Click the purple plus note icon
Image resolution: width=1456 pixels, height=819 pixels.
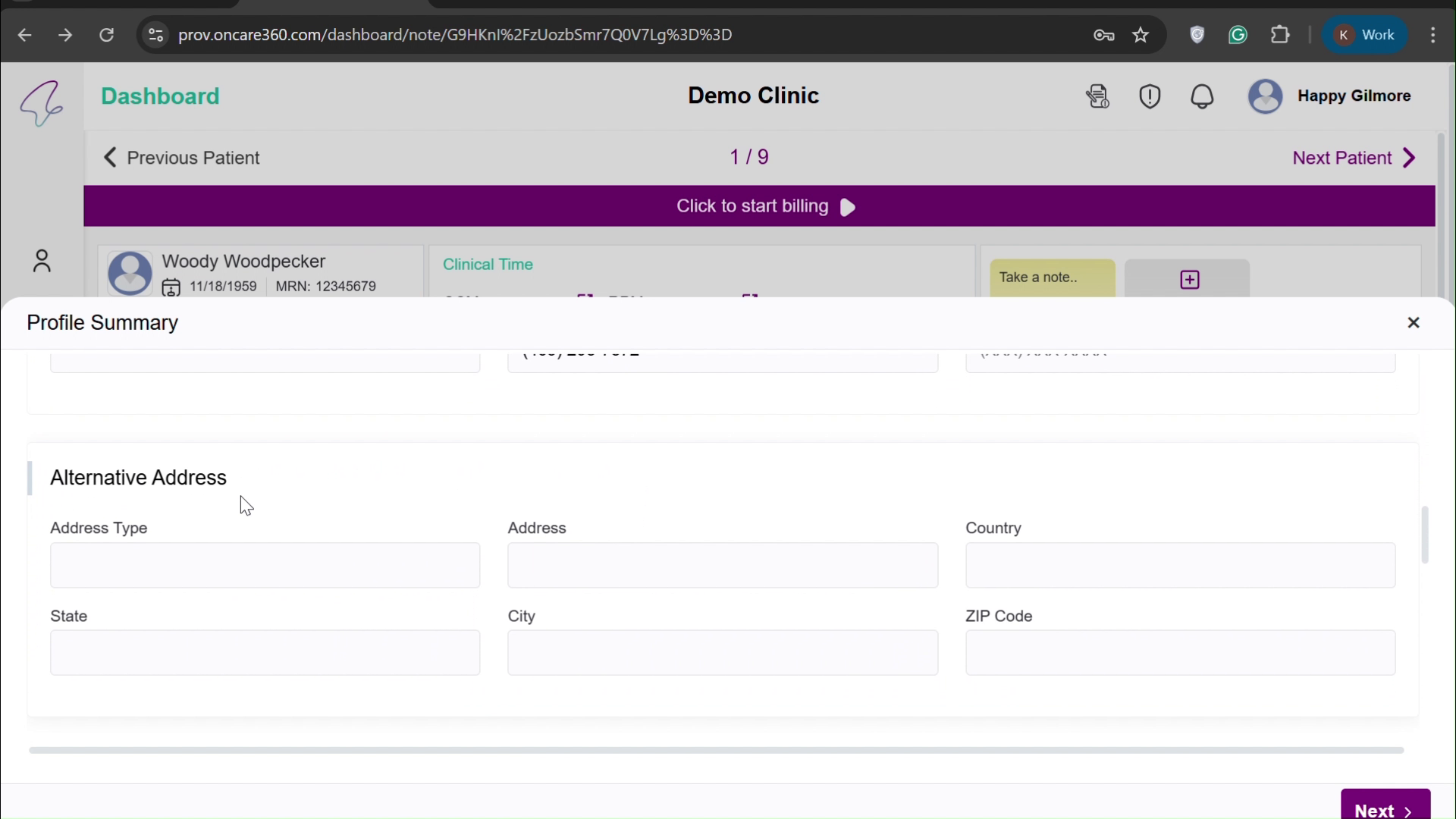tap(1188, 278)
